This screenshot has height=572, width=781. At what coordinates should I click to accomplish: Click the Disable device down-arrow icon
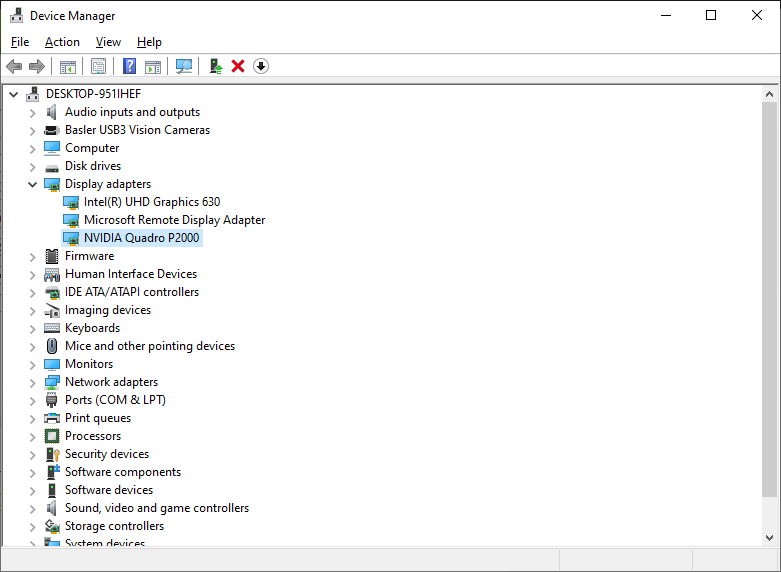261,66
